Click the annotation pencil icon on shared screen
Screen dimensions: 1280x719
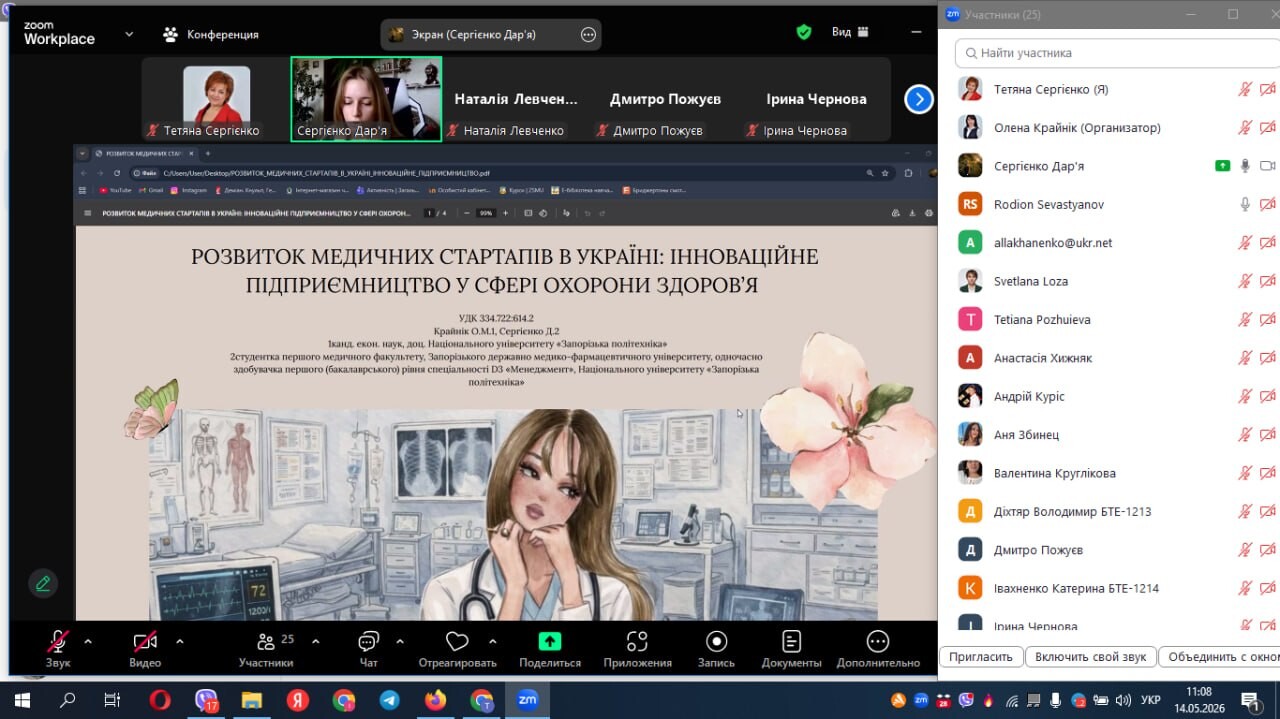(x=42, y=583)
